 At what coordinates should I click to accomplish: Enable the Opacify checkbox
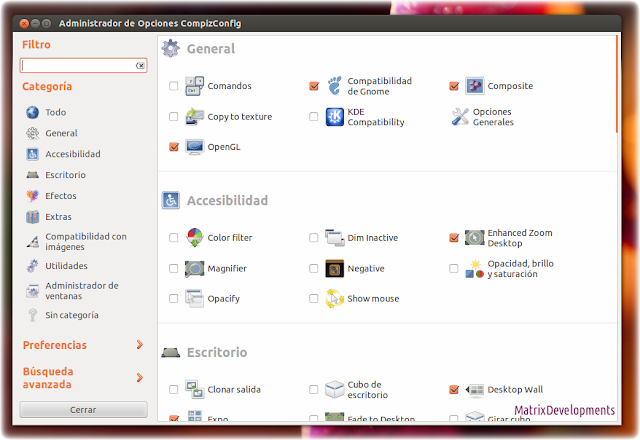click(174, 299)
